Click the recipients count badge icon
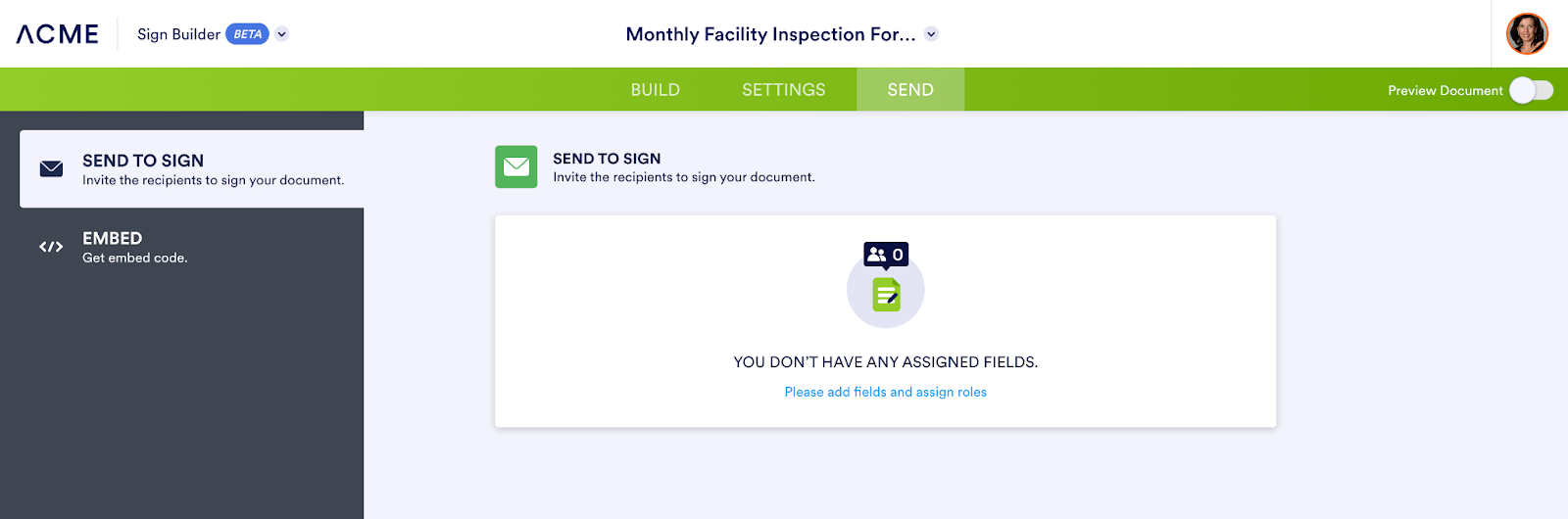 pos(885,255)
